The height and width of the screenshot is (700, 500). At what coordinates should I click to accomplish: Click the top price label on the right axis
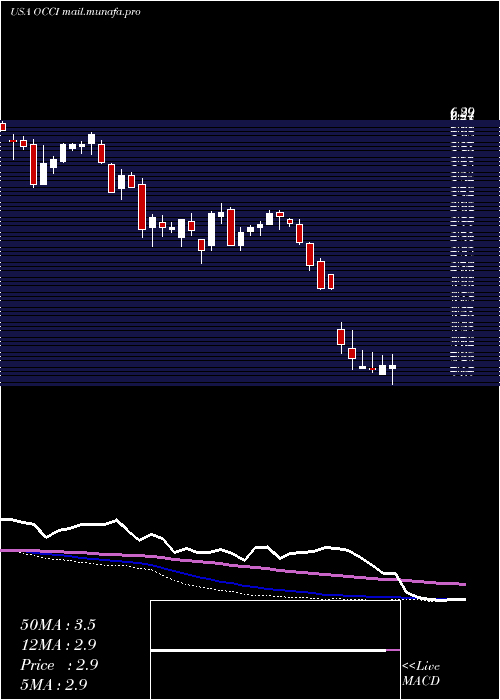point(462,111)
